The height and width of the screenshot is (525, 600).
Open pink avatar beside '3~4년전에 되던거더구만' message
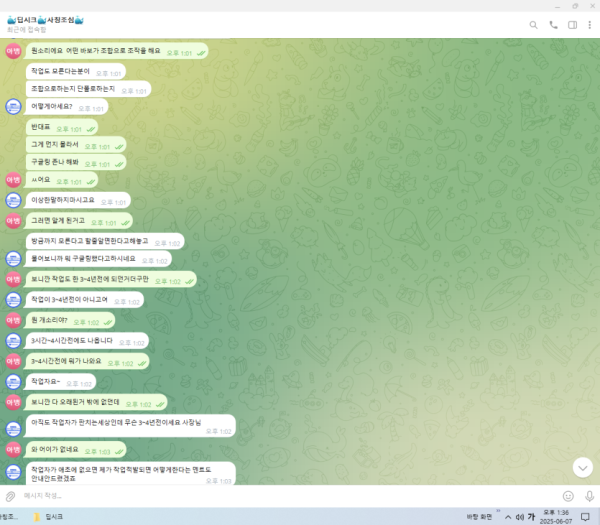pos(13,279)
